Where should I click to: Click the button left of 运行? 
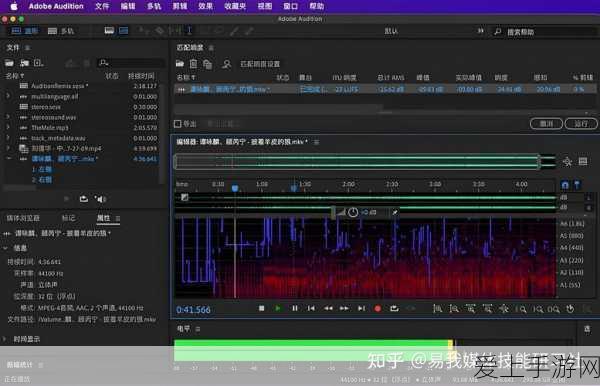546,124
